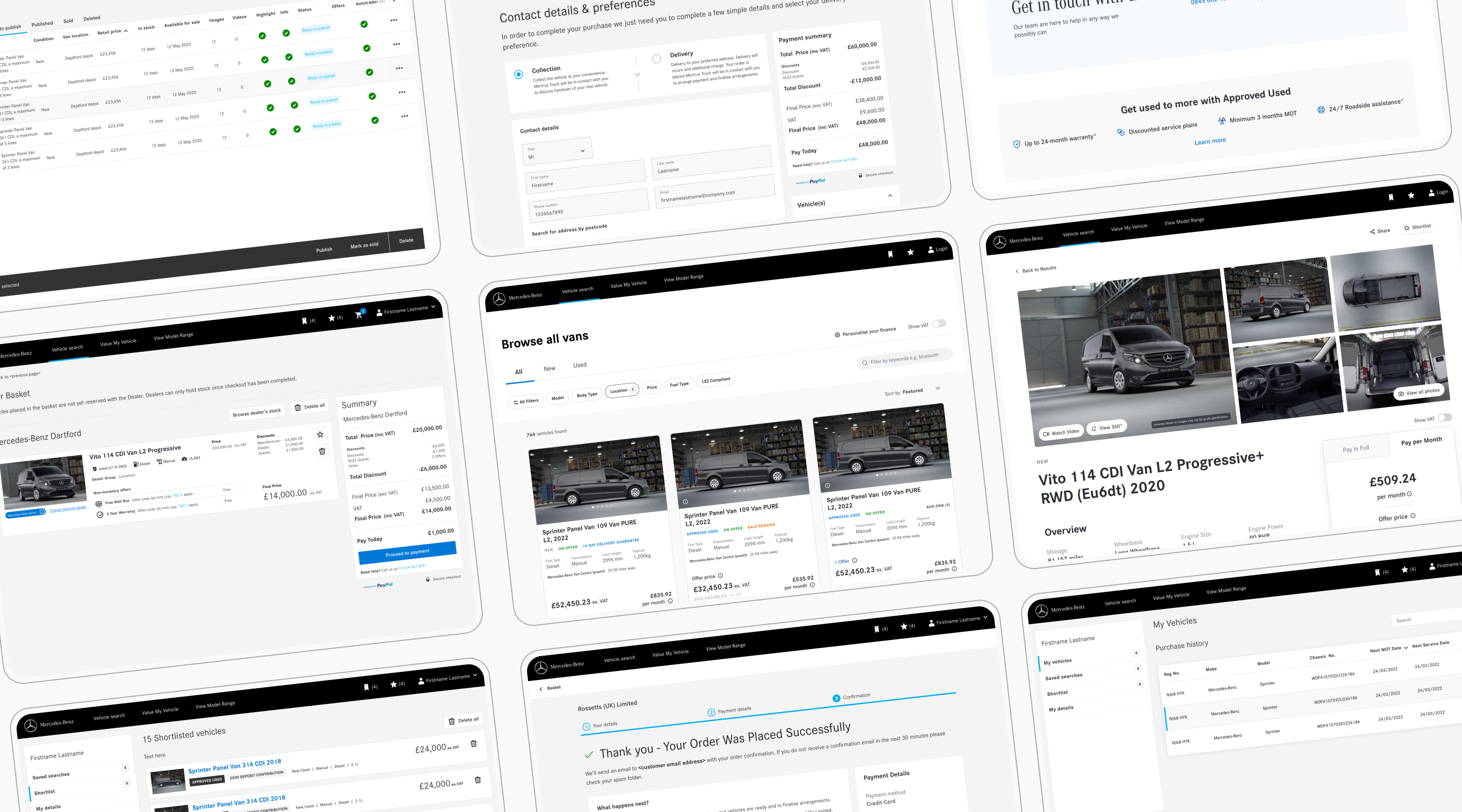1462x812 pixels.
Task: Click the Mercedes-Benz logo on the order confirmation page
Action: click(541, 668)
